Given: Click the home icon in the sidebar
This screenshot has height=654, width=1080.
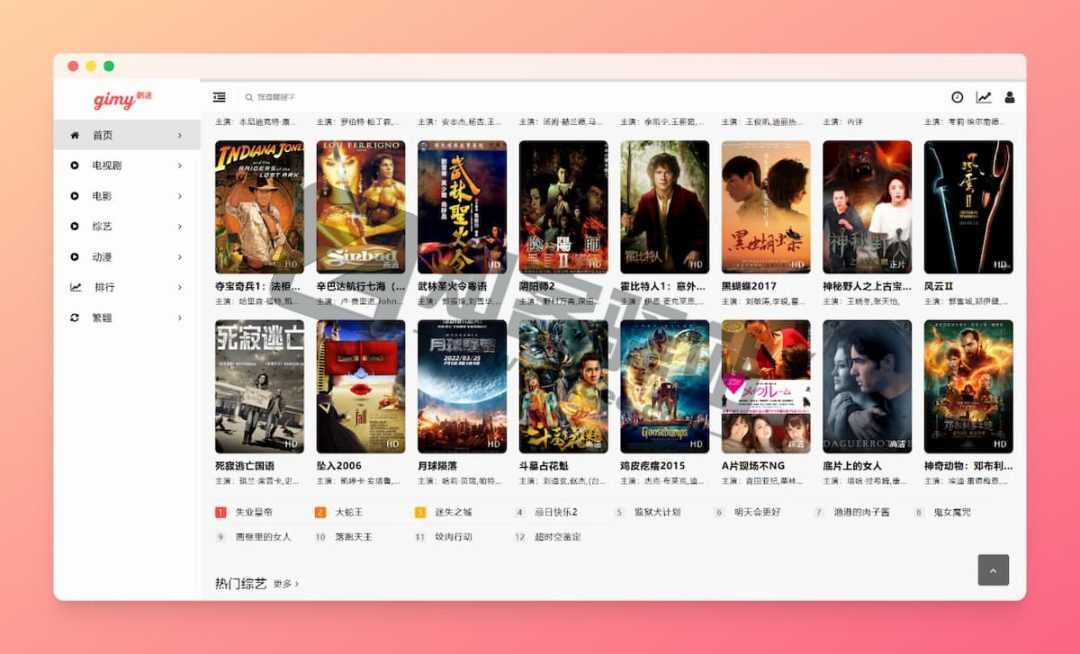Looking at the screenshot, I should (75, 134).
